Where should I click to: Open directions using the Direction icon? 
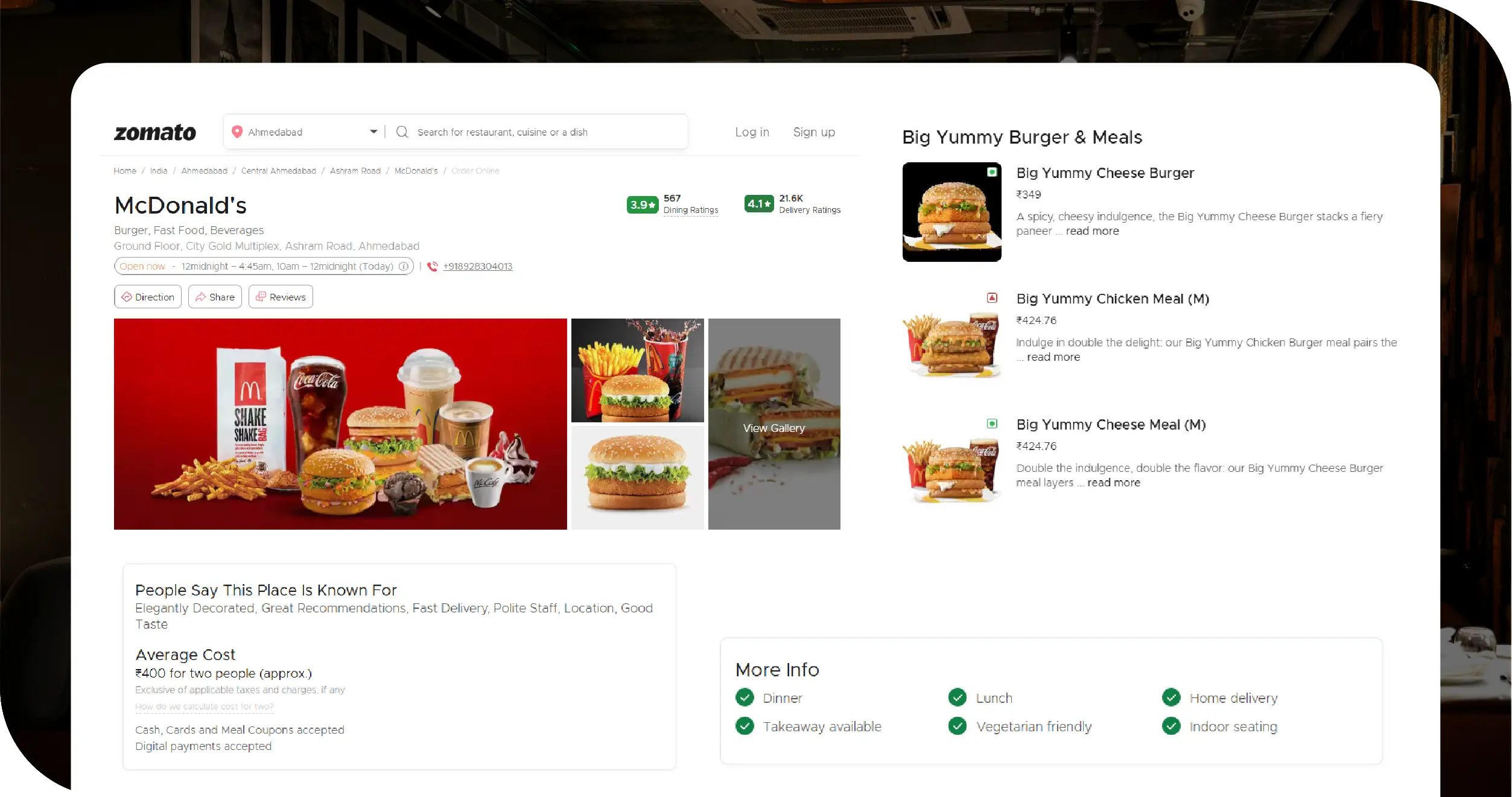[x=128, y=296]
